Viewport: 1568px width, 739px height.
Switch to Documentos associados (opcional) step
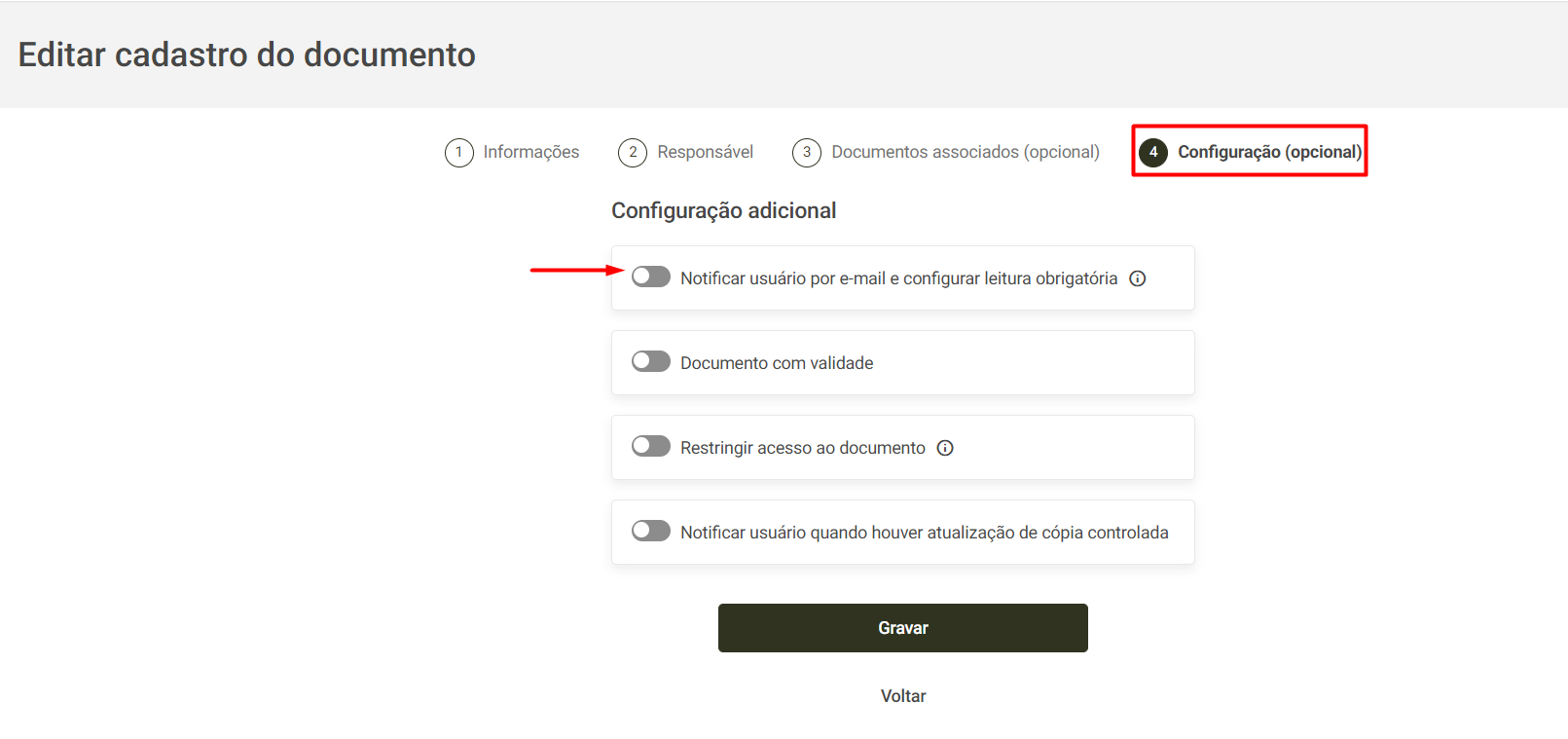(966, 152)
